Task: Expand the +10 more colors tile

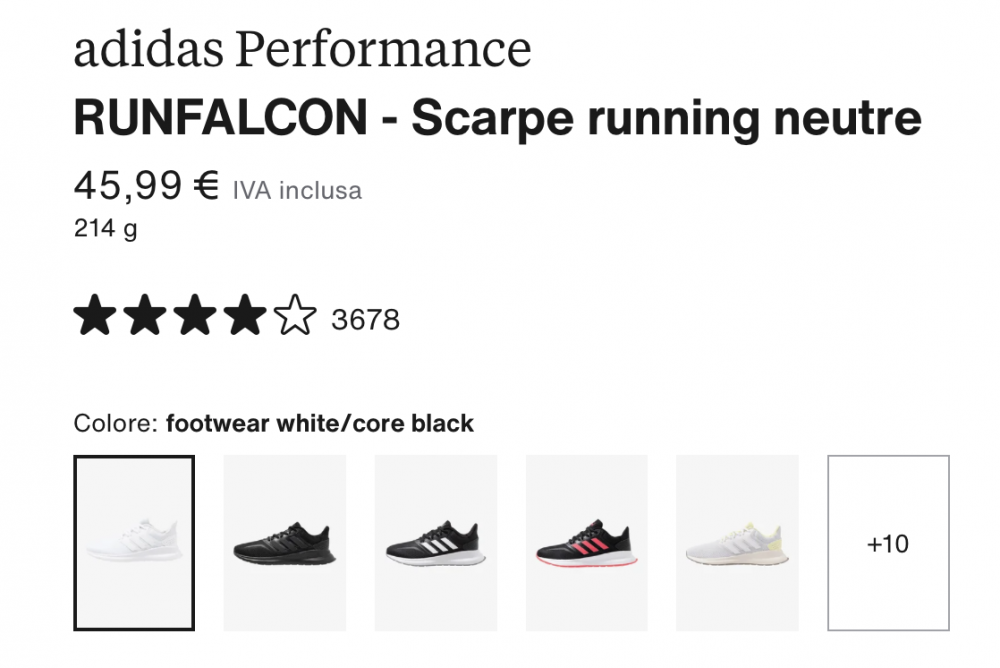Action: coord(888,543)
